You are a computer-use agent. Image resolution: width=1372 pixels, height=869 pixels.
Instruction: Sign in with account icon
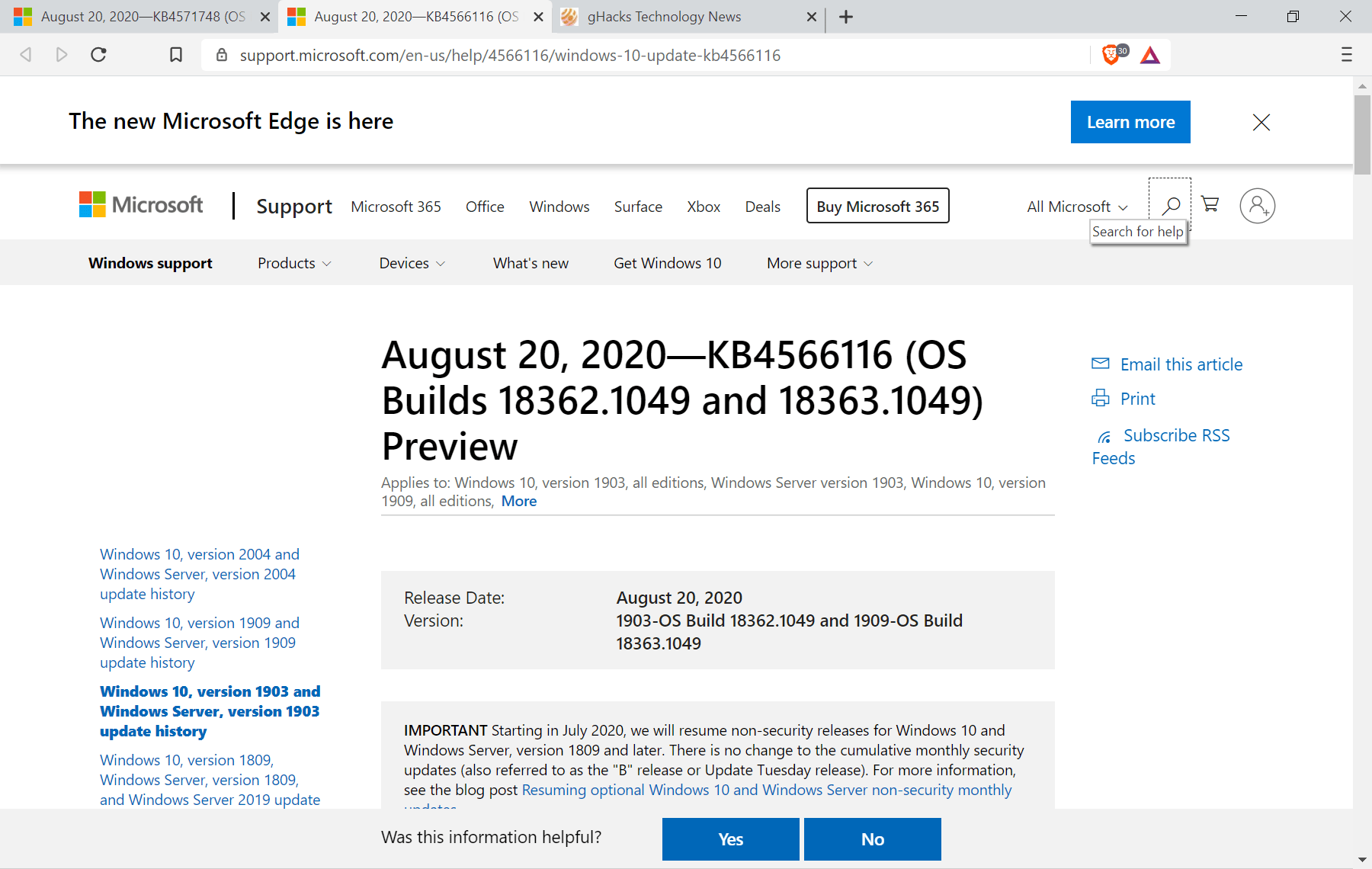pyautogui.click(x=1258, y=206)
